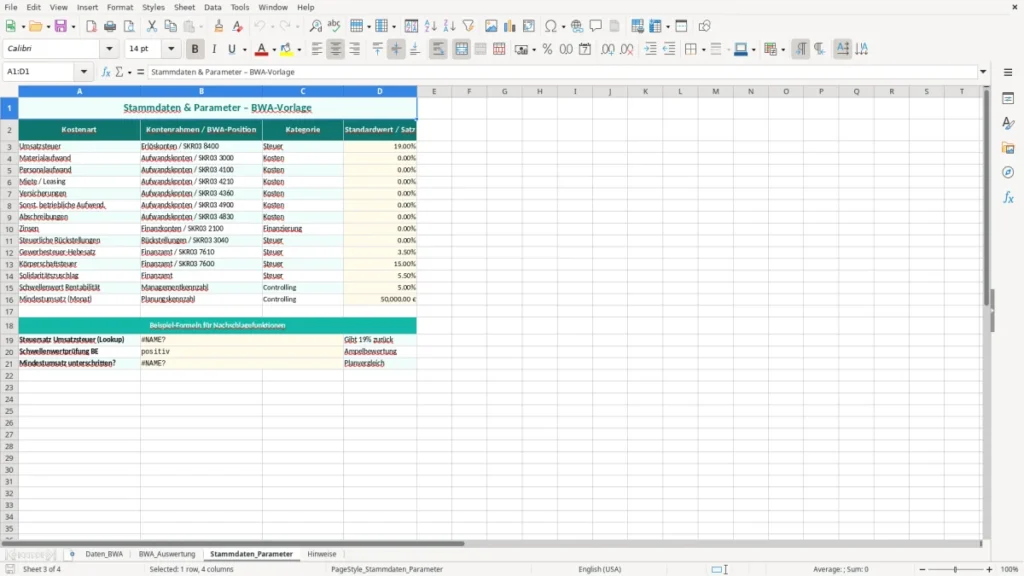Click the Save document icon

[x=61, y=26]
